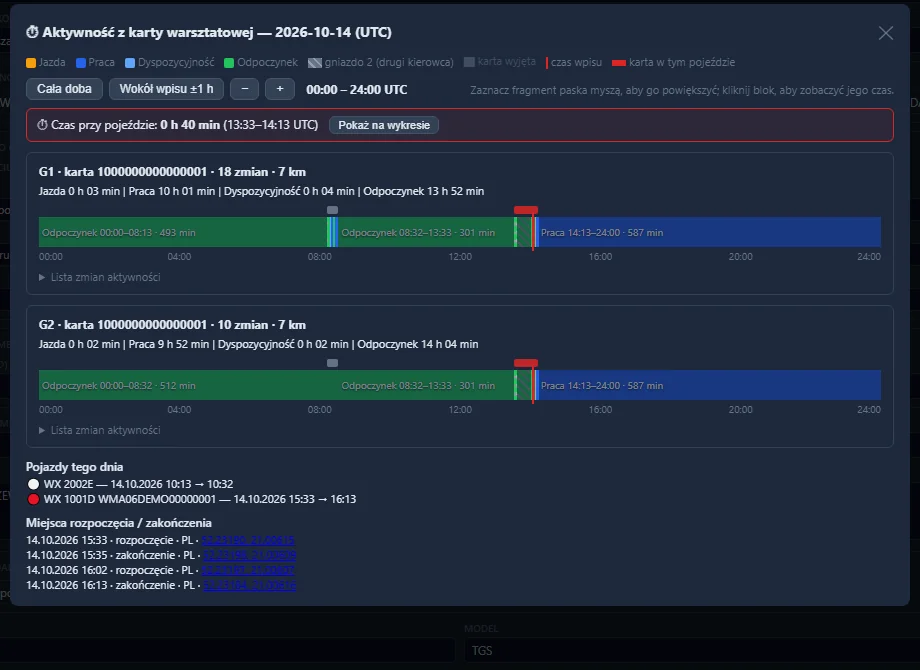Select the Cała doba range button
Image resolution: width=920 pixels, height=670 pixels.
[65, 89]
